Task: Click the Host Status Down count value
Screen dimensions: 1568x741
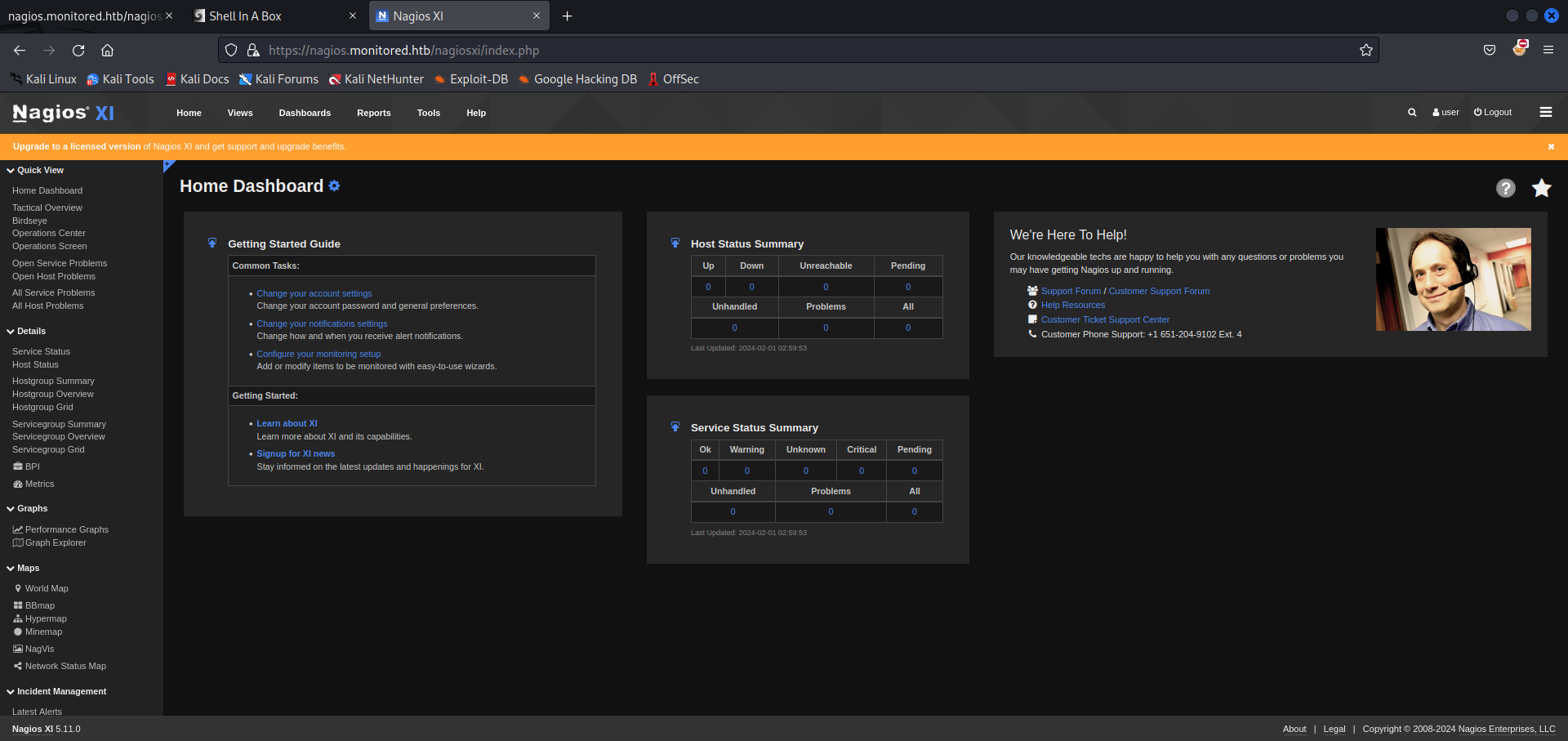Action: (752, 287)
